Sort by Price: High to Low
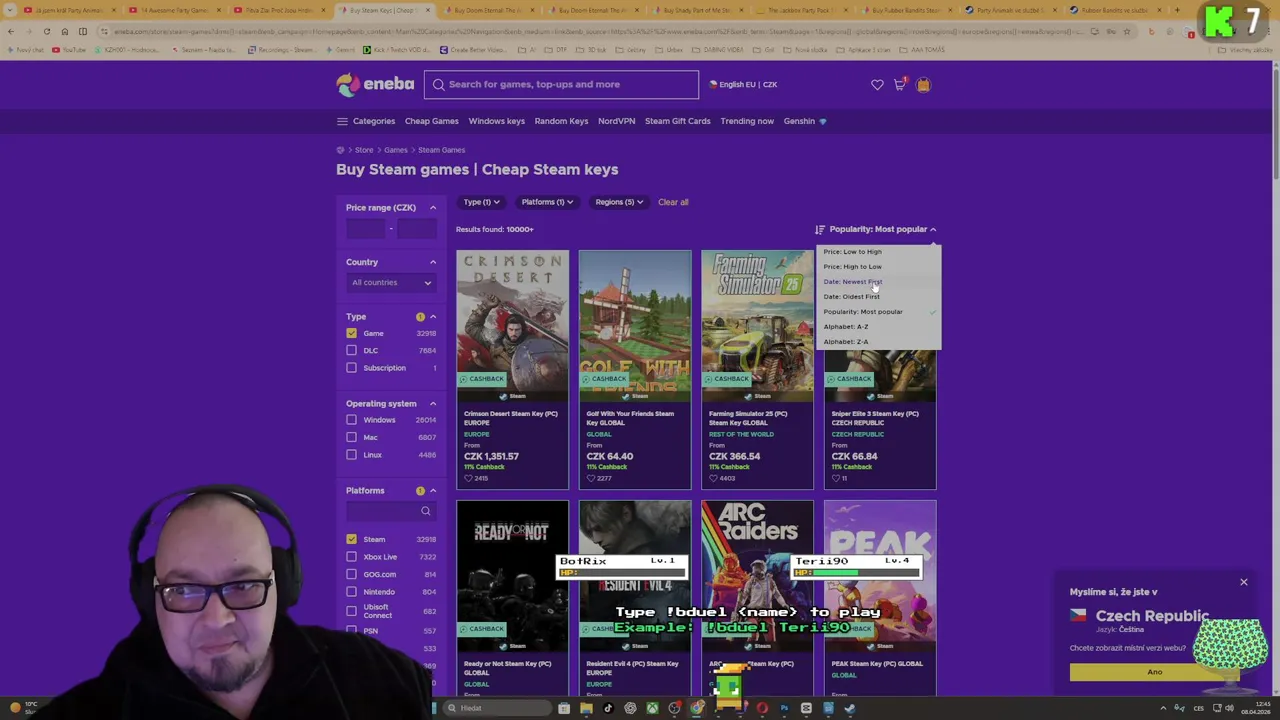The width and height of the screenshot is (1280, 720). click(853, 267)
